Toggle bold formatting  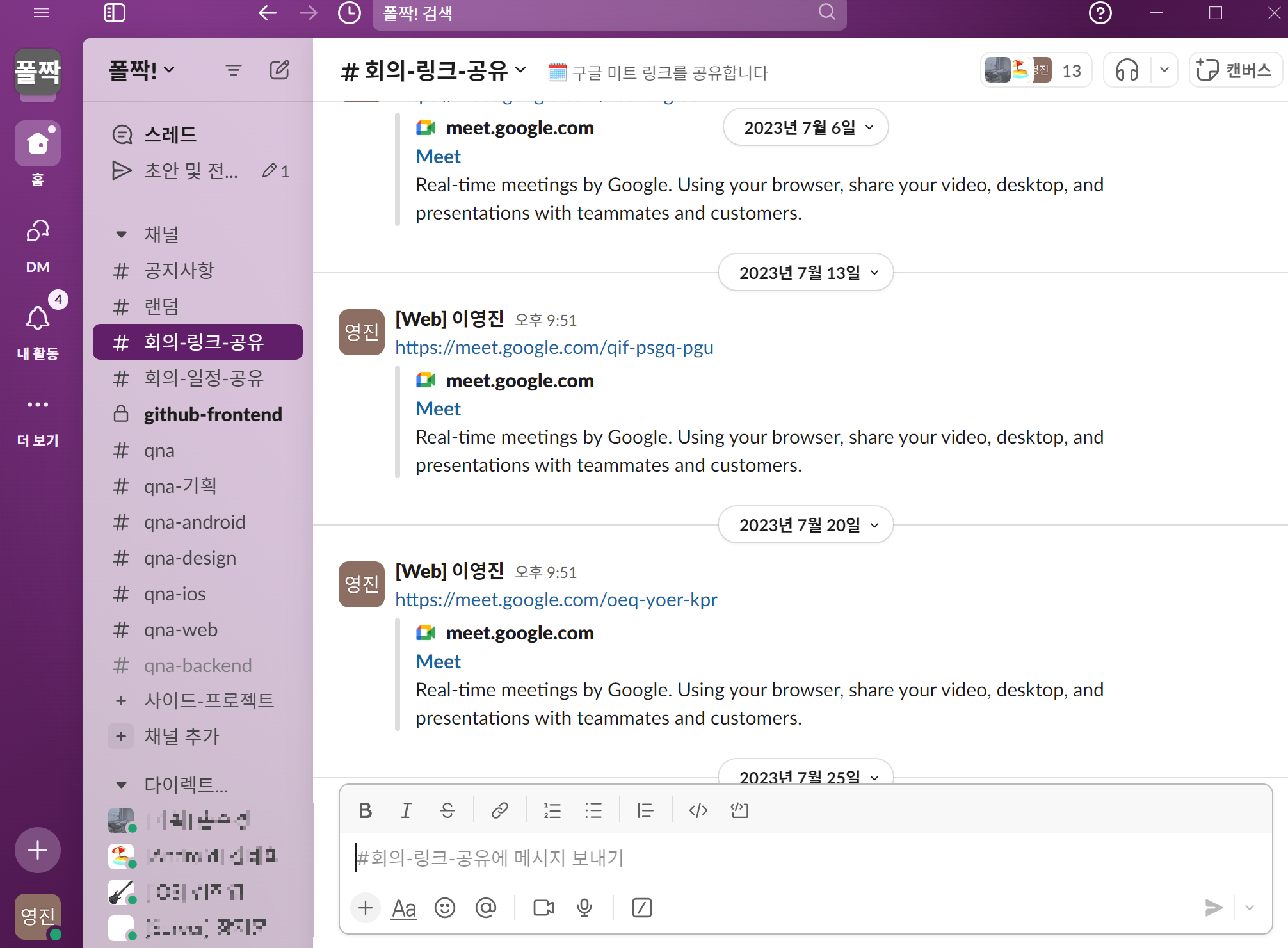click(365, 810)
